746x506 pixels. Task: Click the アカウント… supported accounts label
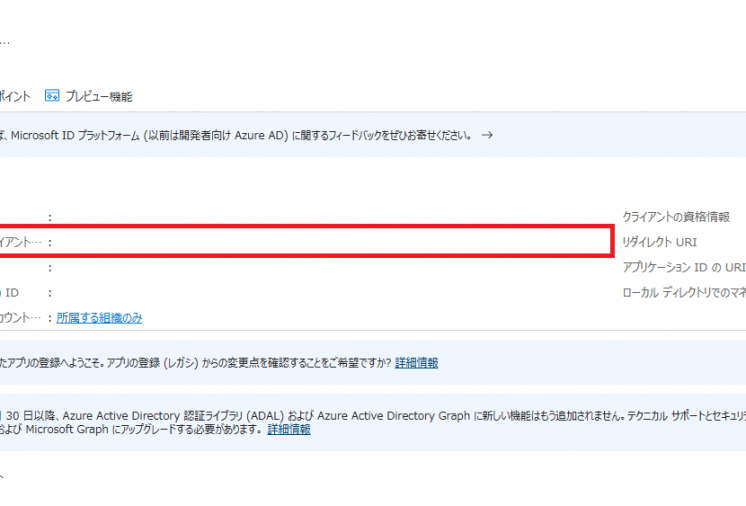(x=20, y=318)
